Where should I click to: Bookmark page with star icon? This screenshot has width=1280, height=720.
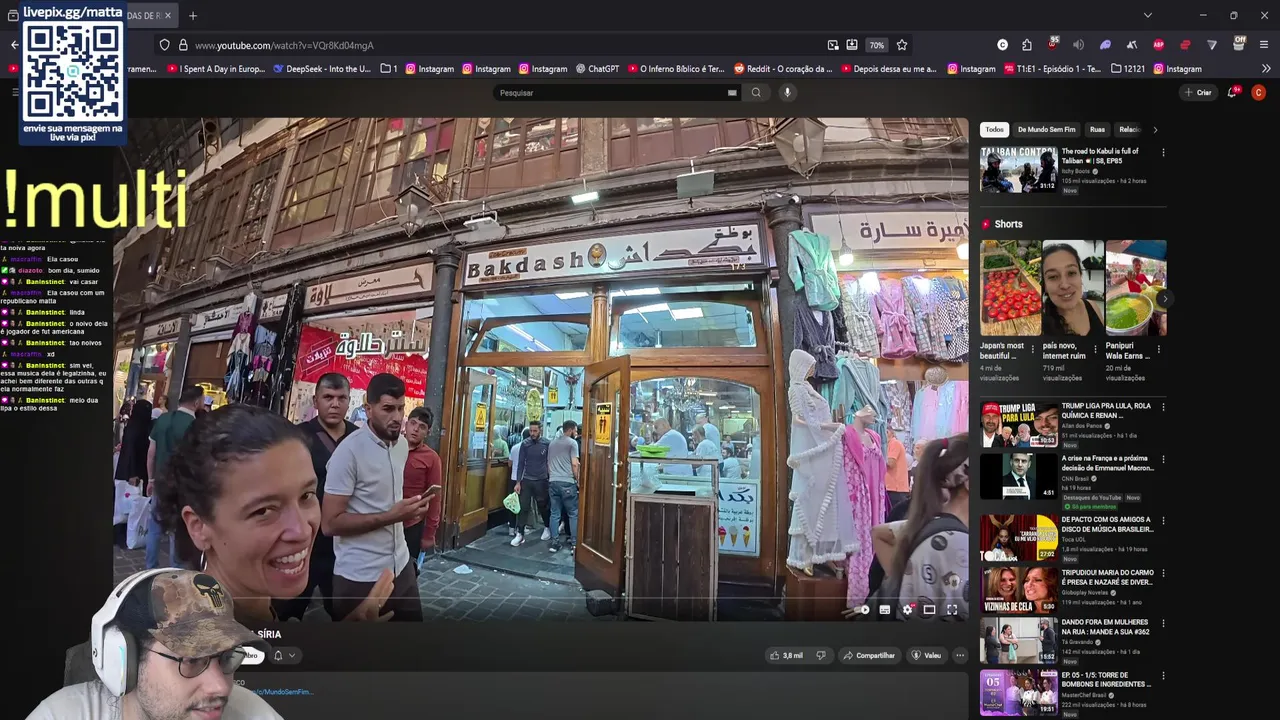click(901, 45)
